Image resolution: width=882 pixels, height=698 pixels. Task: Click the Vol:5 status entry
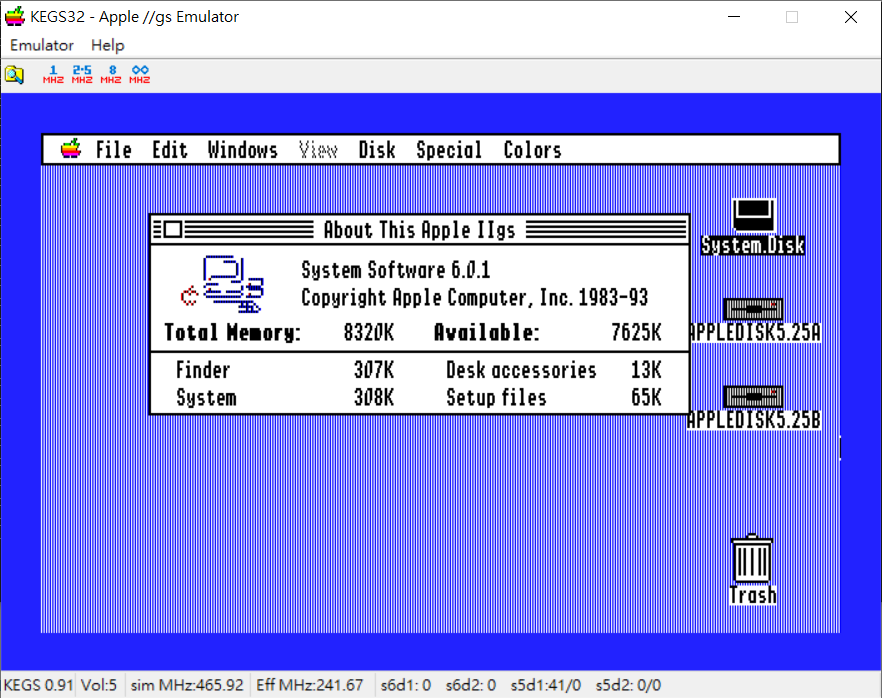(x=99, y=685)
